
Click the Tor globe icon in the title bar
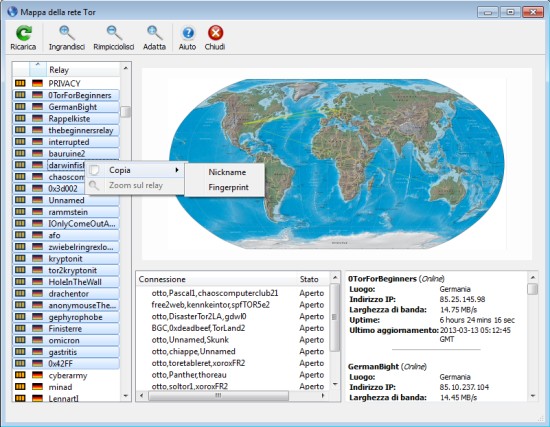click(x=12, y=12)
